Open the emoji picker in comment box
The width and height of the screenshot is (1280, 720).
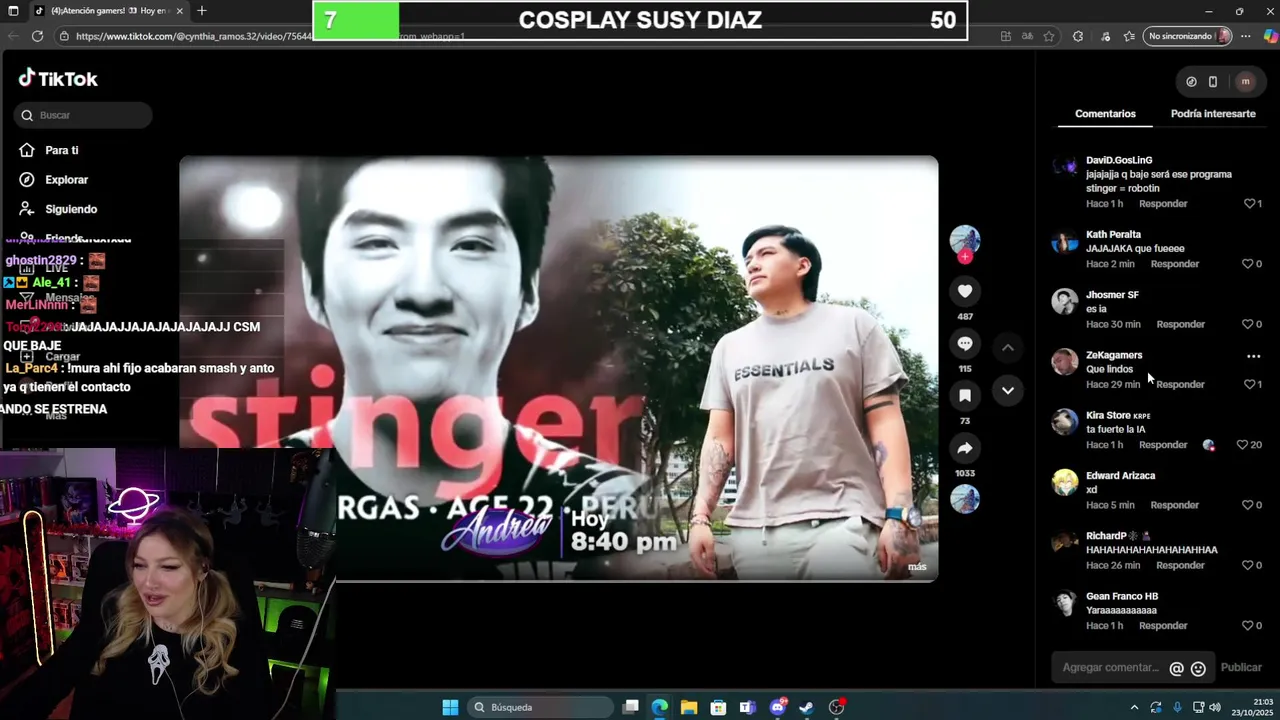pos(1198,668)
